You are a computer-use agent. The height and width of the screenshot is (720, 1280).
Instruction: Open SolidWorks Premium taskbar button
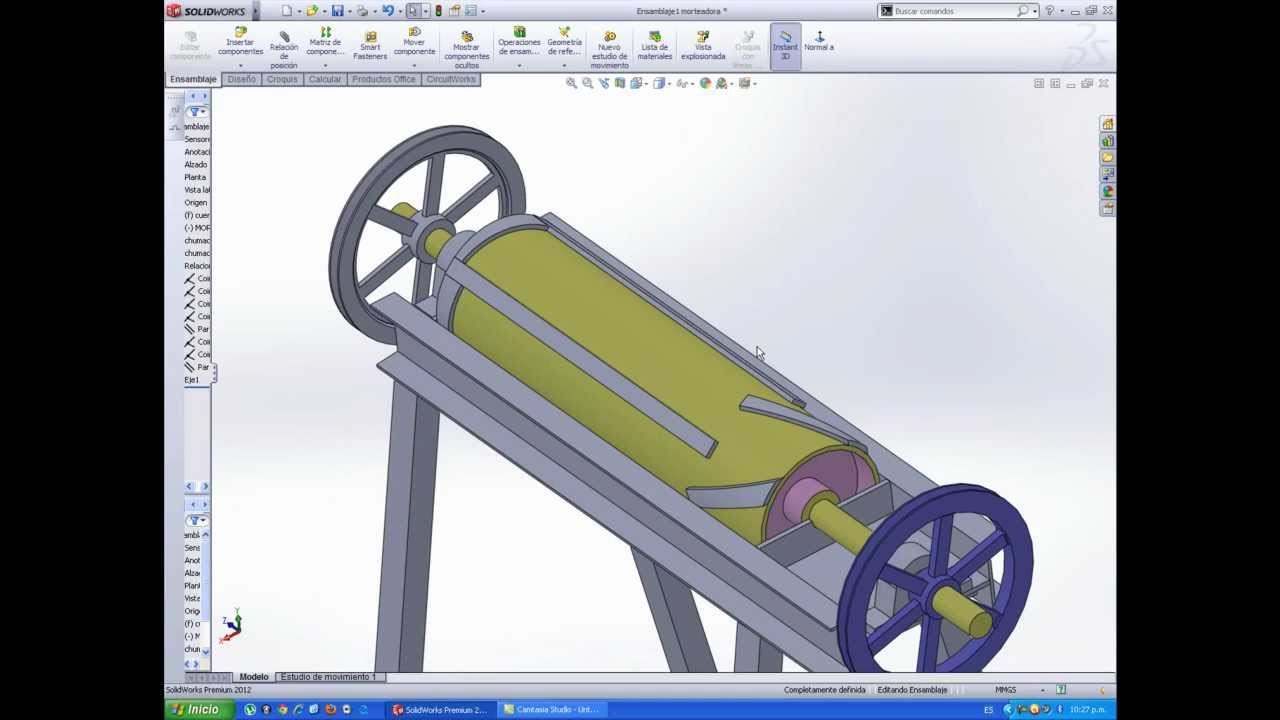(440, 710)
